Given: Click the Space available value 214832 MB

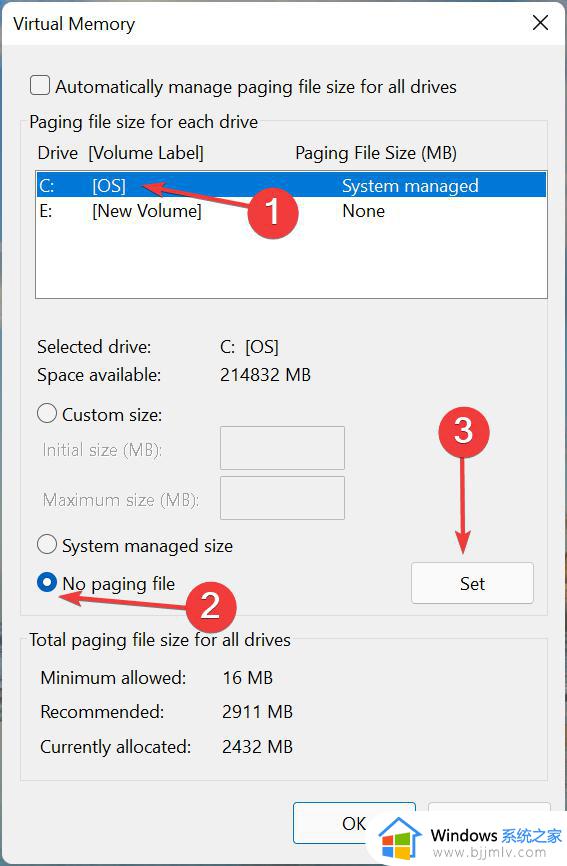Looking at the screenshot, I should pyautogui.click(x=266, y=375).
